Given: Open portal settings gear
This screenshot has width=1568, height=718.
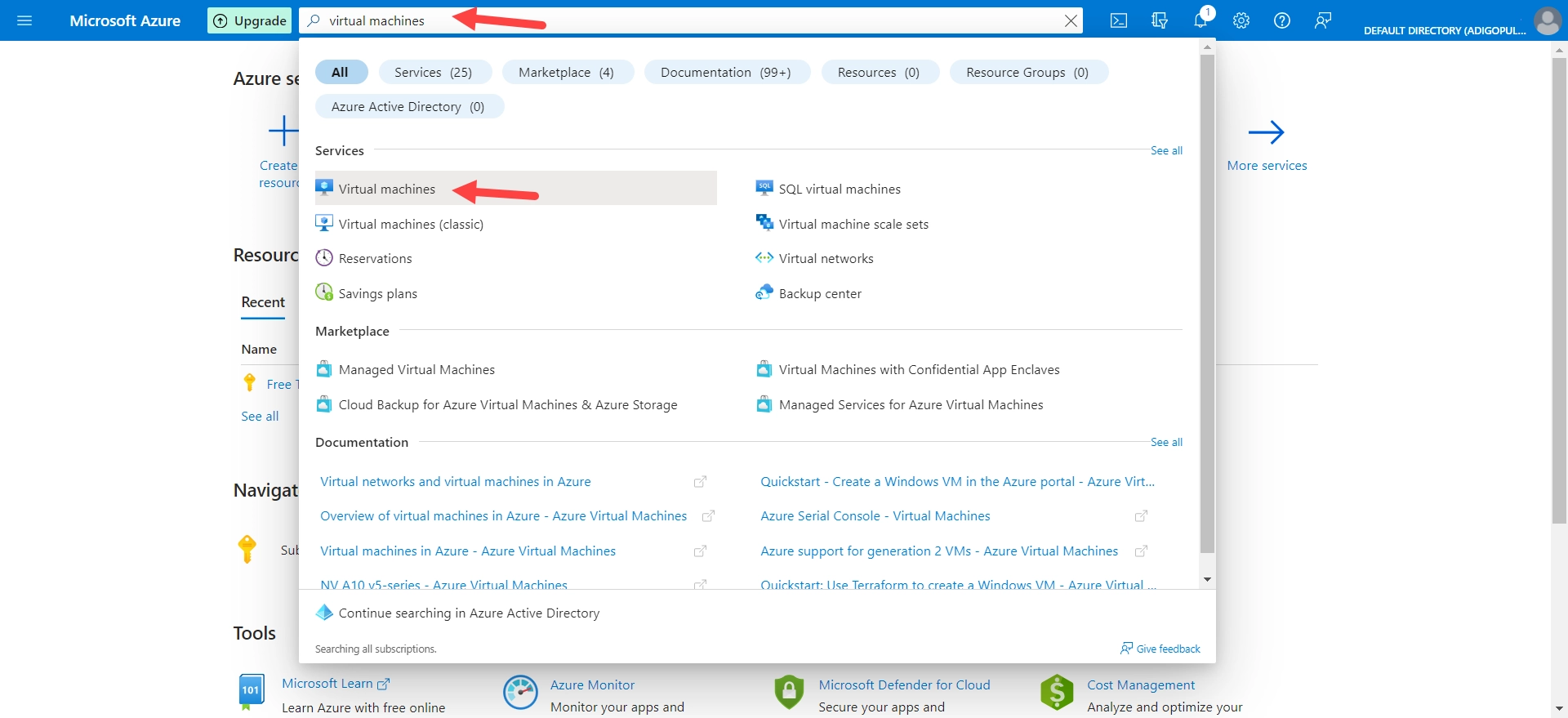Looking at the screenshot, I should [x=1241, y=20].
